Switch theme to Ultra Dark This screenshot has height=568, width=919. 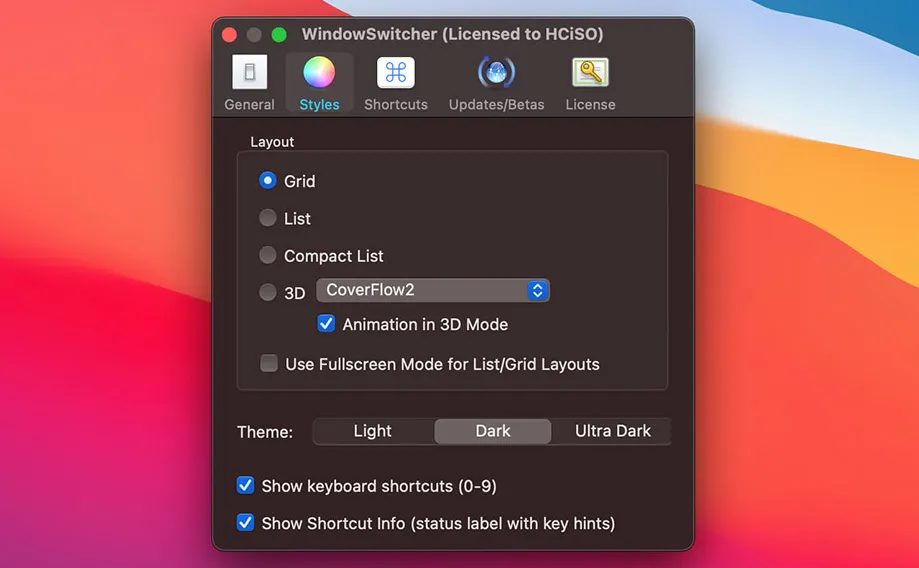pos(612,431)
